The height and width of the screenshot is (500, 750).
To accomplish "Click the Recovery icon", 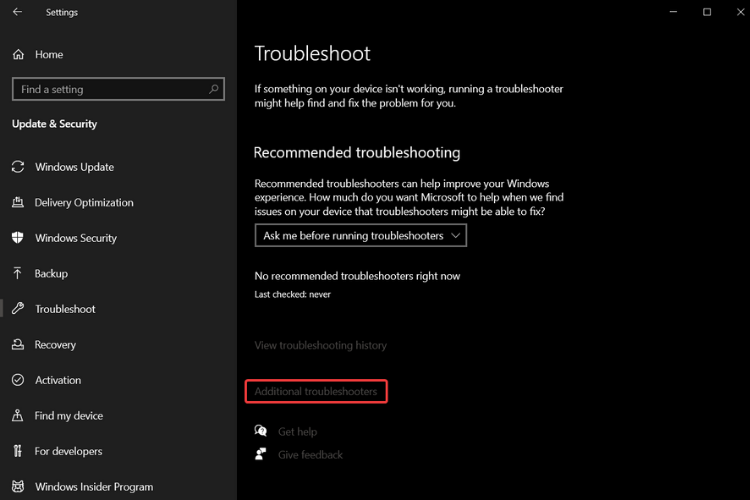I will point(18,344).
